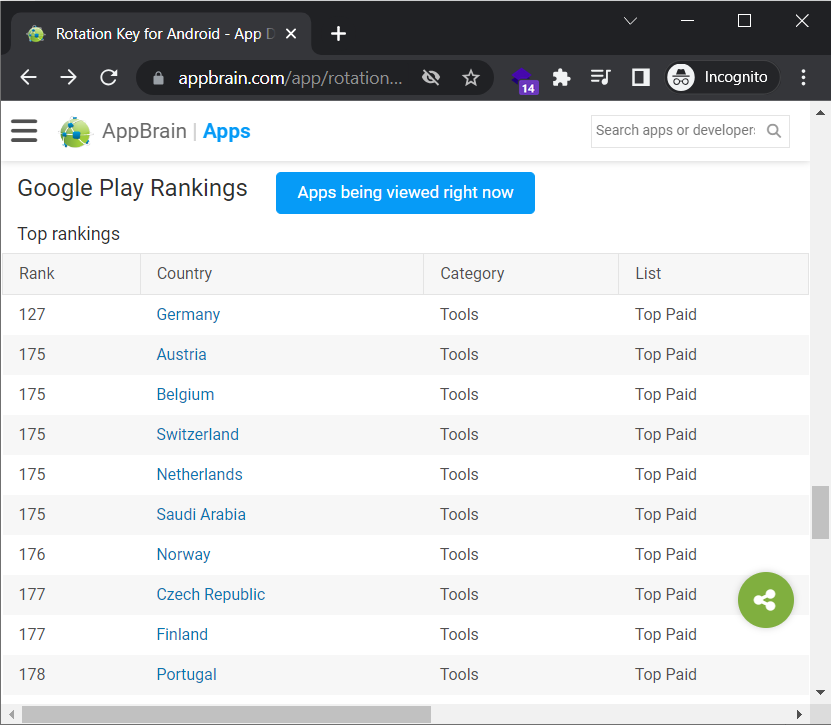Viewport: 831px width, 725px height.
Task: Open the Finland country link
Action: click(182, 634)
